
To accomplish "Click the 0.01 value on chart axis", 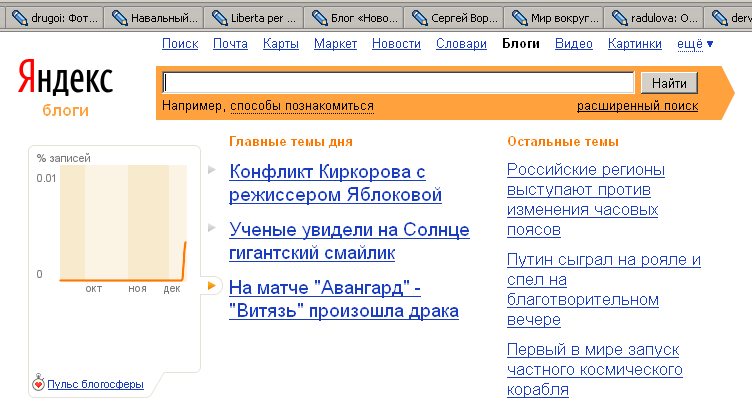I will [x=46, y=178].
